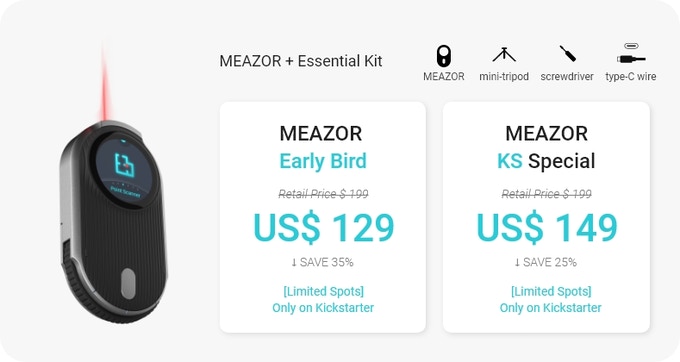Click Limited Spots link under Early Bird
This screenshot has width=680, height=362.
coord(324,291)
